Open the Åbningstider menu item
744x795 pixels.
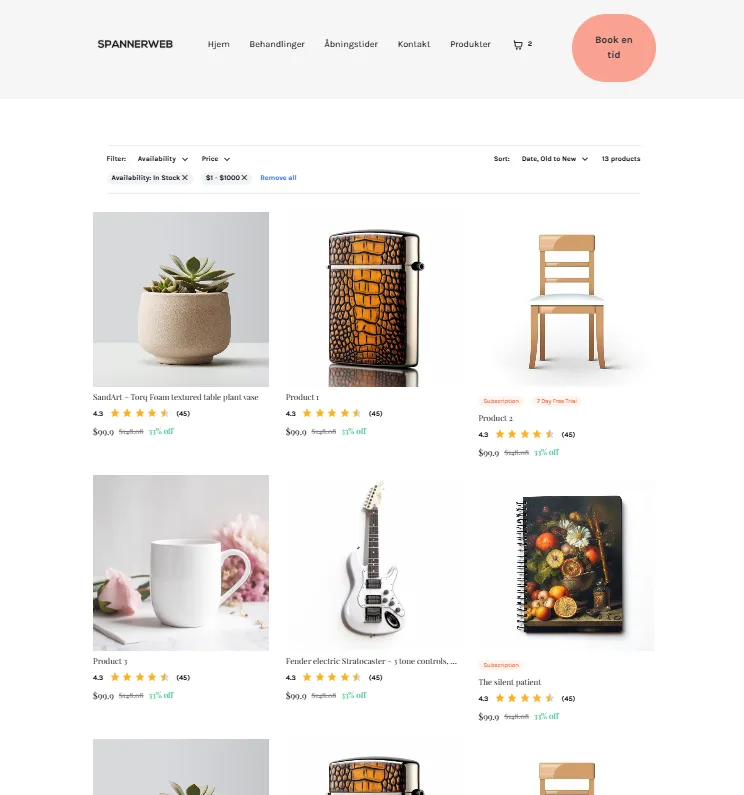click(351, 44)
